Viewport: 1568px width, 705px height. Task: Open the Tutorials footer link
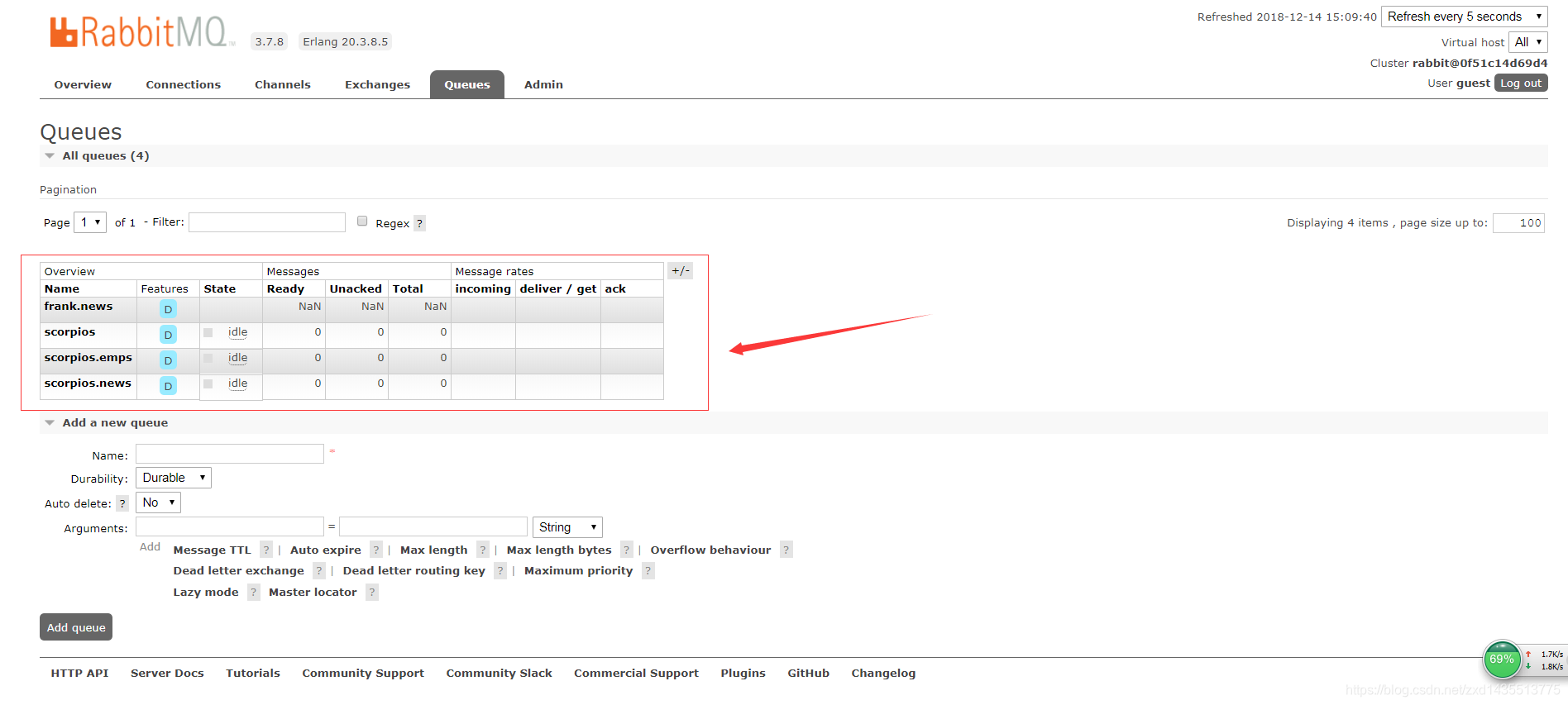(x=253, y=673)
